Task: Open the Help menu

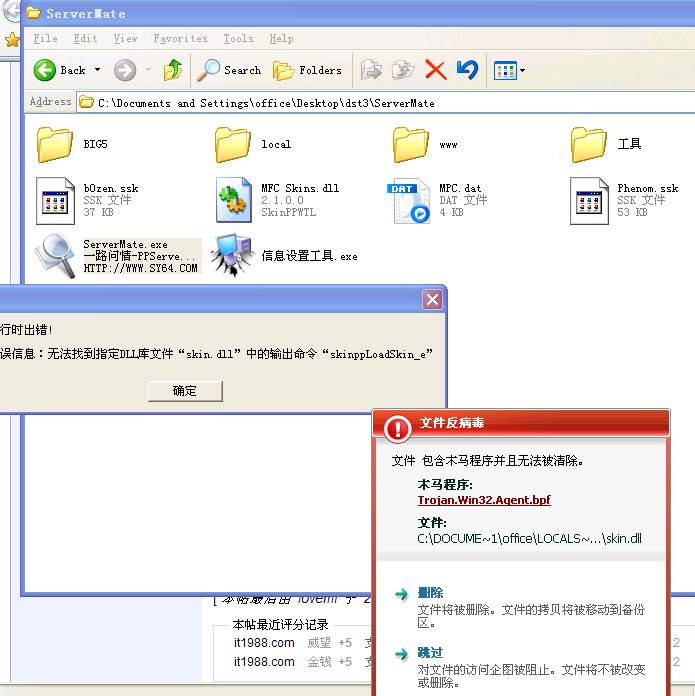Action: pyautogui.click(x=281, y=39)
